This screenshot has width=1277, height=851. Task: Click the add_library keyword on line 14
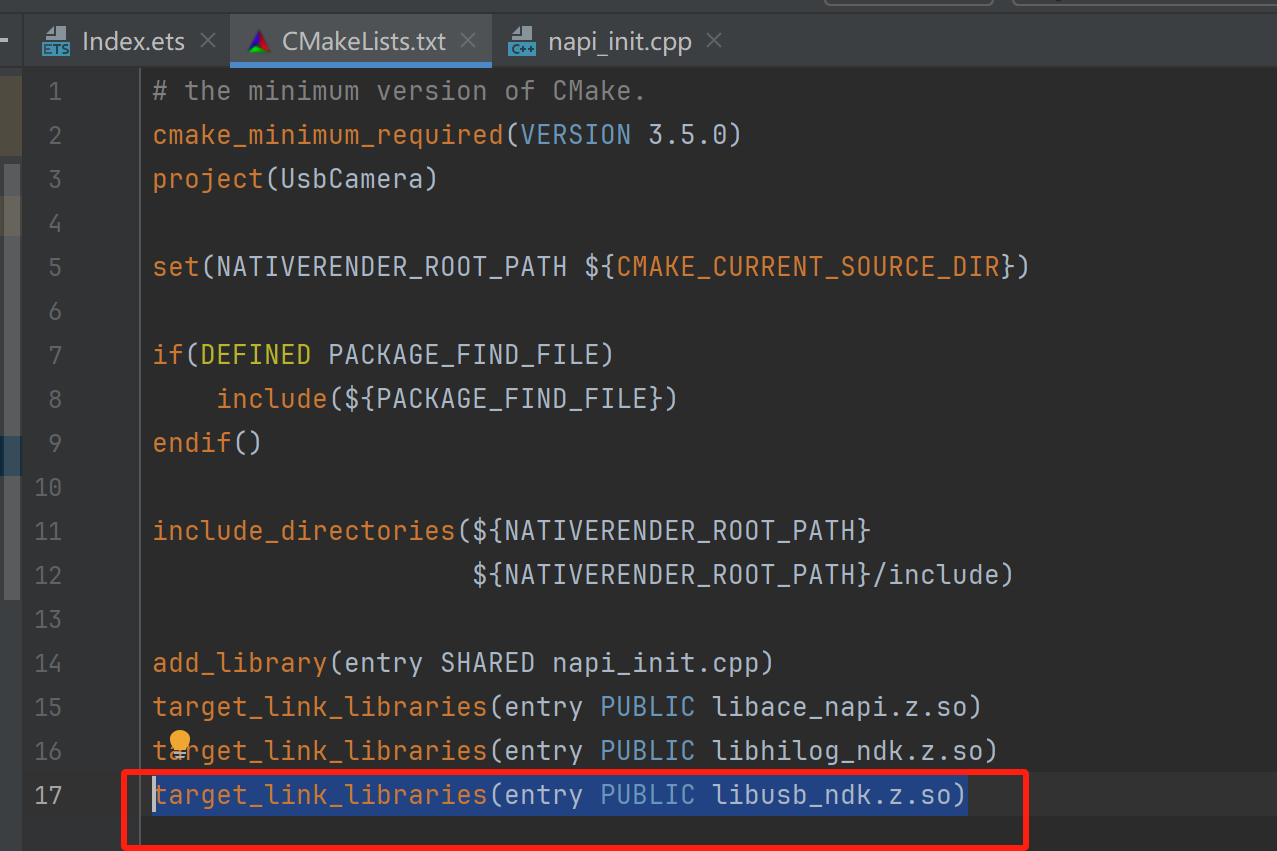pos(239,662)
